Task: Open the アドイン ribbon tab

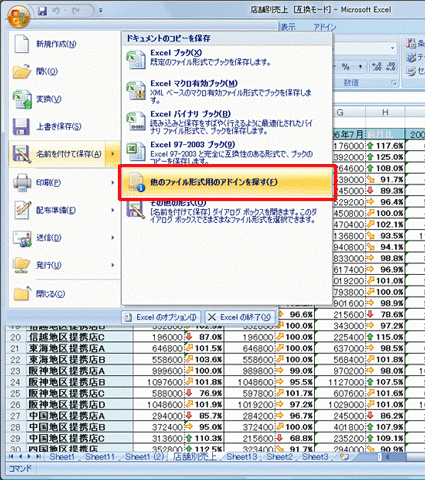Action: pyautogui.click(x=325, y=27)
